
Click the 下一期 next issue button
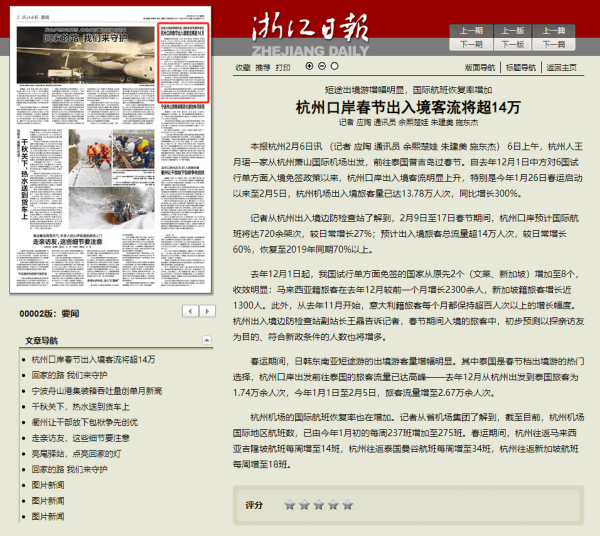(x=471, y=44)
